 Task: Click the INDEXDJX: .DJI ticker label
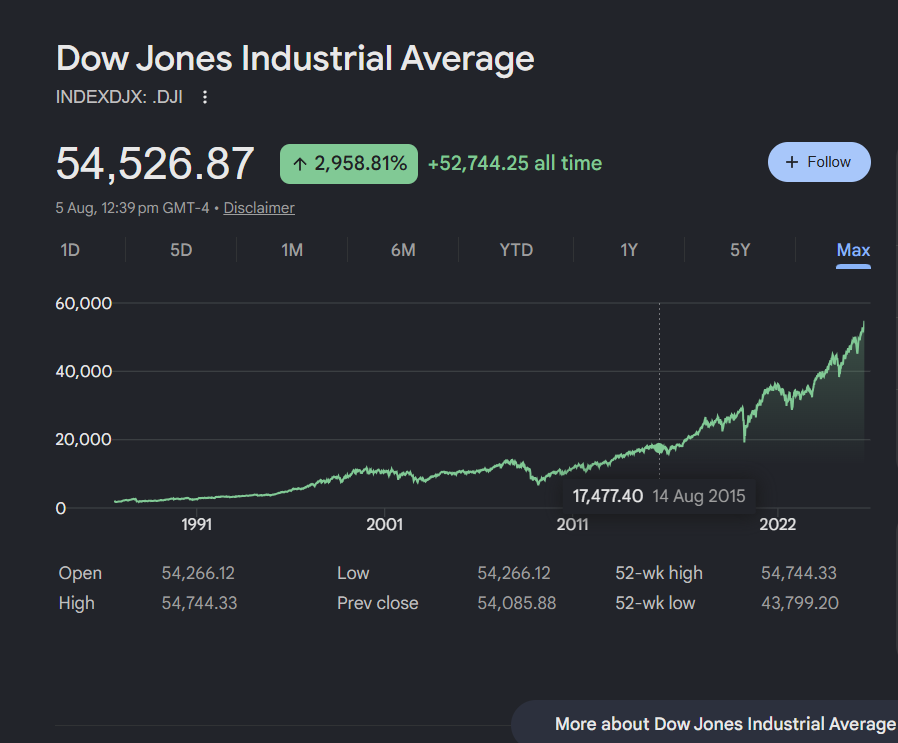click(x=119, y=97)
